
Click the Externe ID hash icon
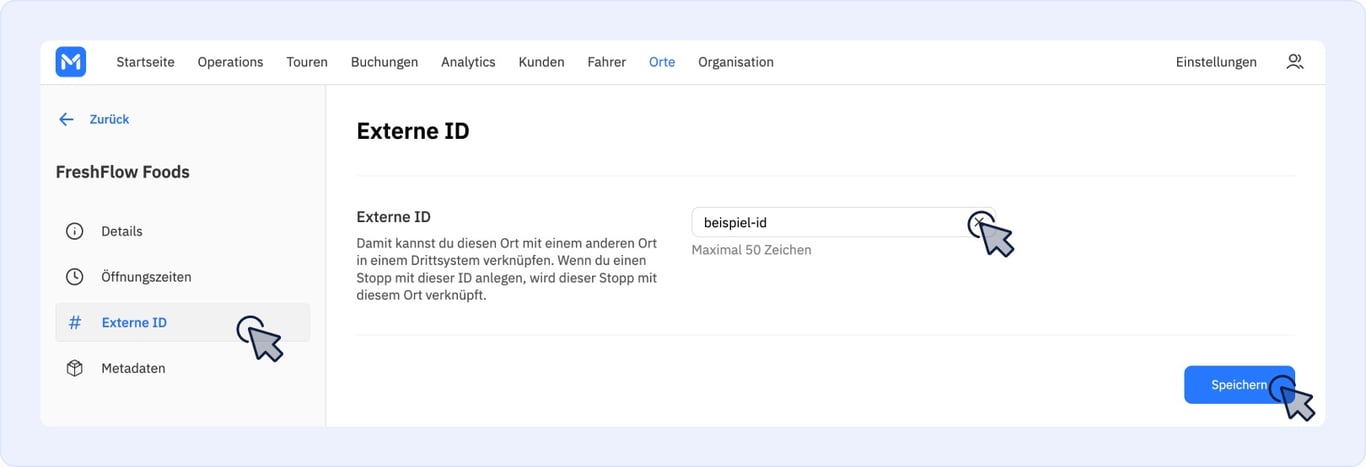(74, 323)
